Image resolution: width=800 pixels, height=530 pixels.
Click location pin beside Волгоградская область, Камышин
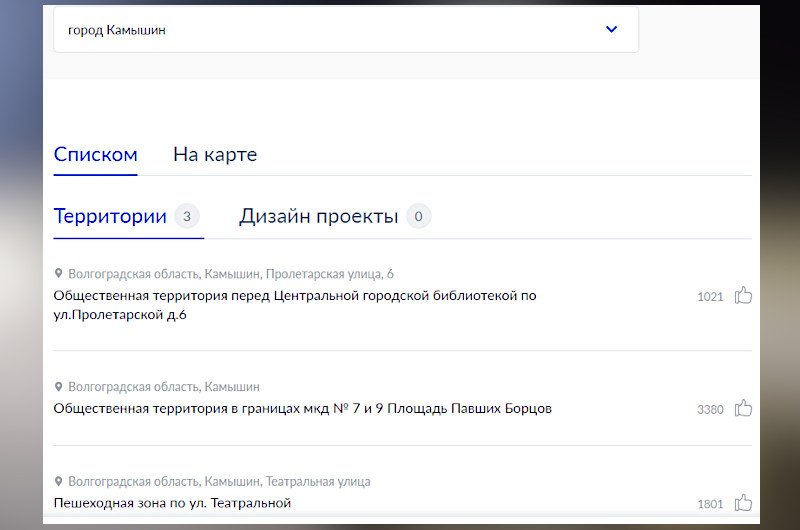coord(59,387)
